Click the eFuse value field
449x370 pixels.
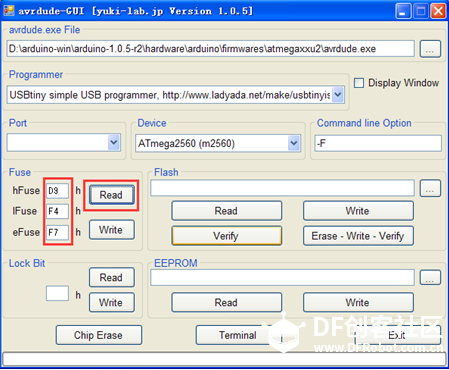point(57,232)
